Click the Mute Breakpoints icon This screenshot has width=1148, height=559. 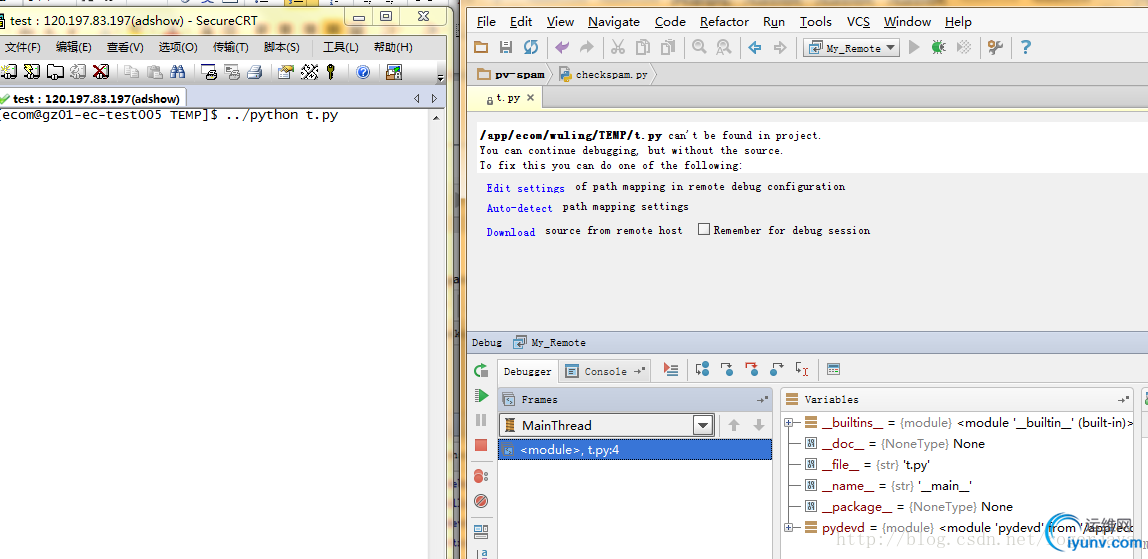coord(481,501)
